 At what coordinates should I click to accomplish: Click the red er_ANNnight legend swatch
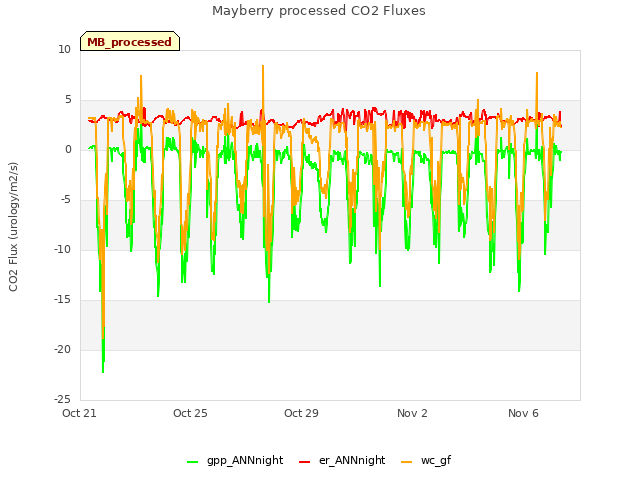tap(304, 462)
